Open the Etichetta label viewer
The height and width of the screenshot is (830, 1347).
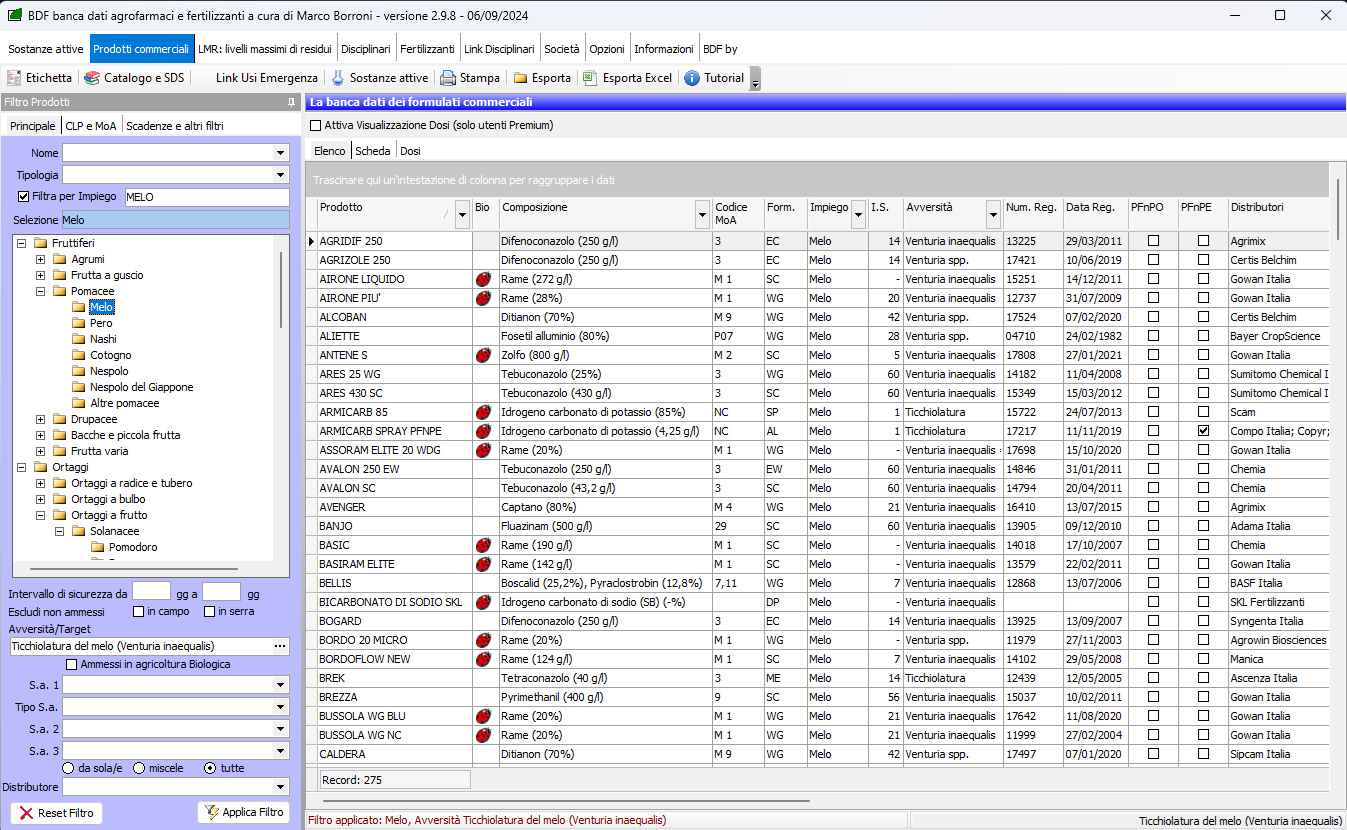click(x=40, y=78)
